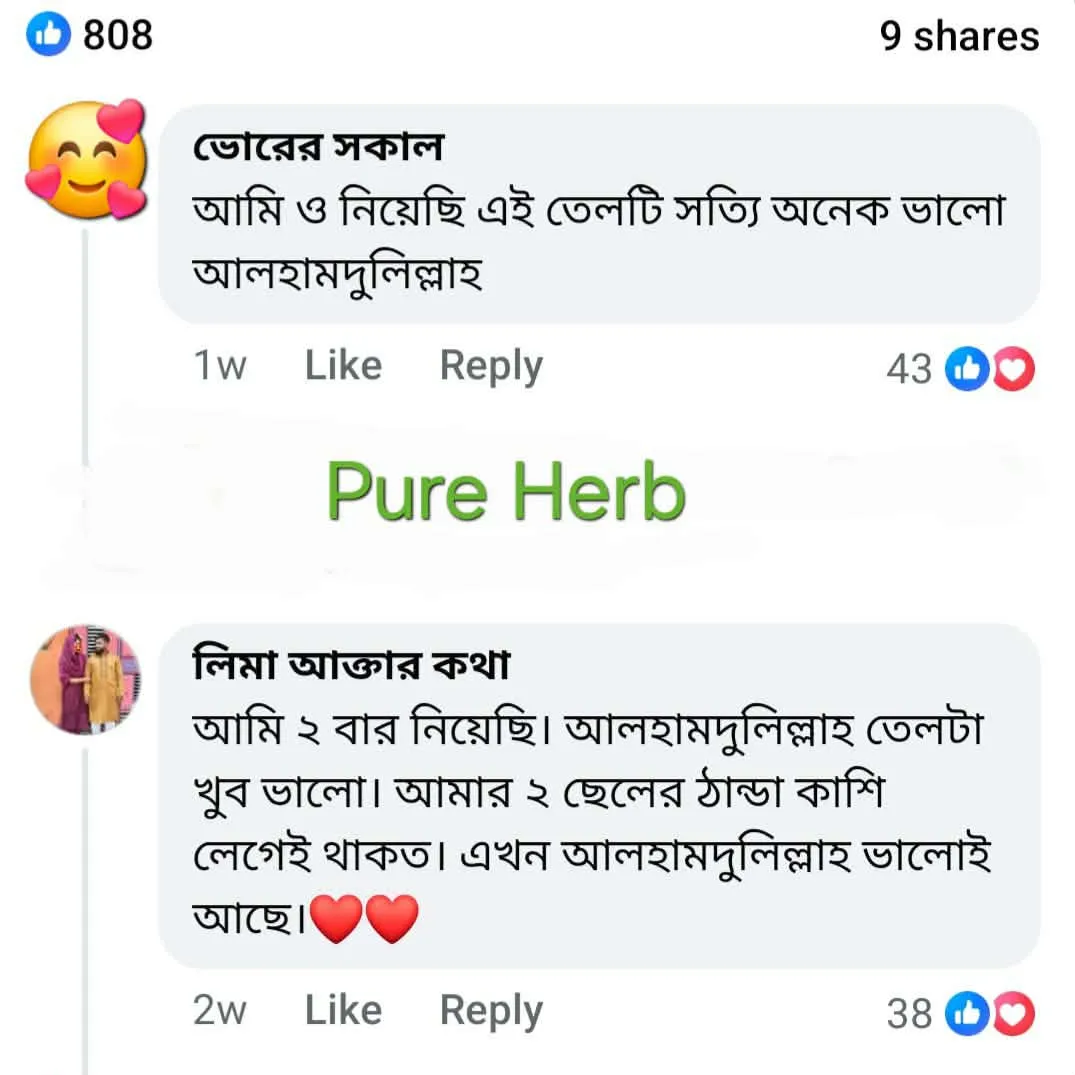View the 9 shares list
This screenshot has width=1075, height=1075.
[x=959, y=36]
